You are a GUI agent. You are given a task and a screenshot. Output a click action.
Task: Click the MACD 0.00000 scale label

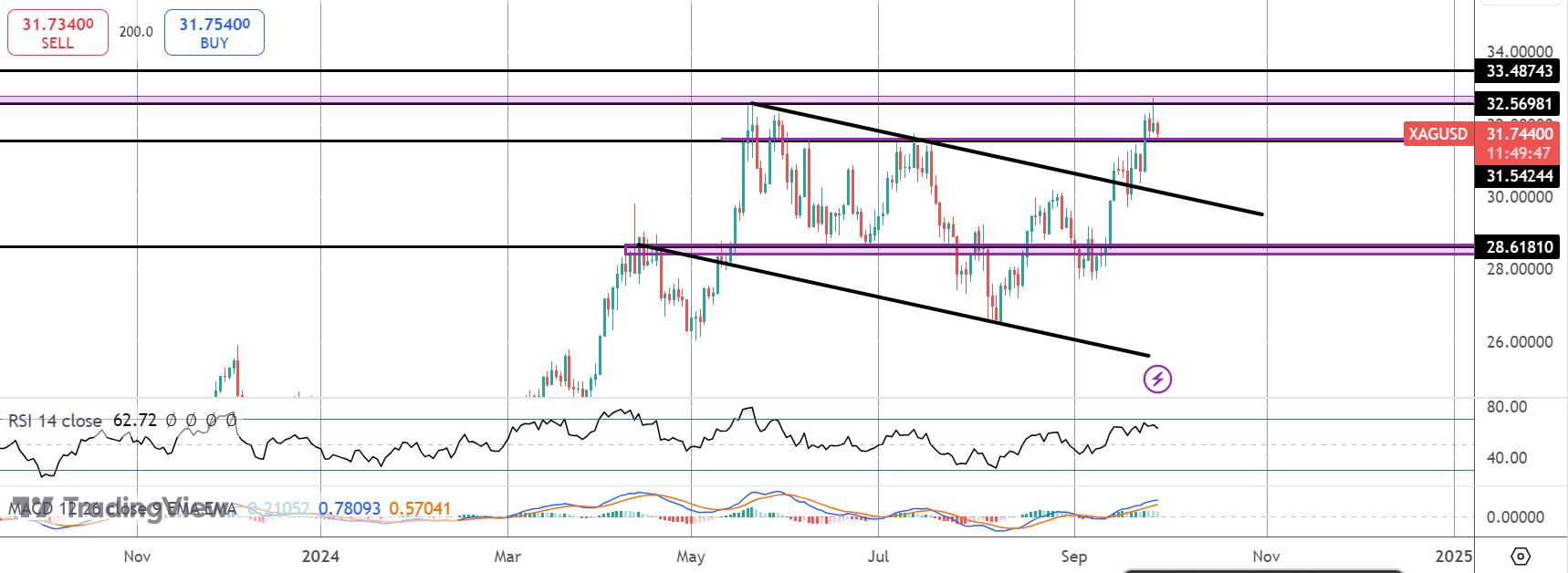pyautogui.click(x=1515, y=516)
